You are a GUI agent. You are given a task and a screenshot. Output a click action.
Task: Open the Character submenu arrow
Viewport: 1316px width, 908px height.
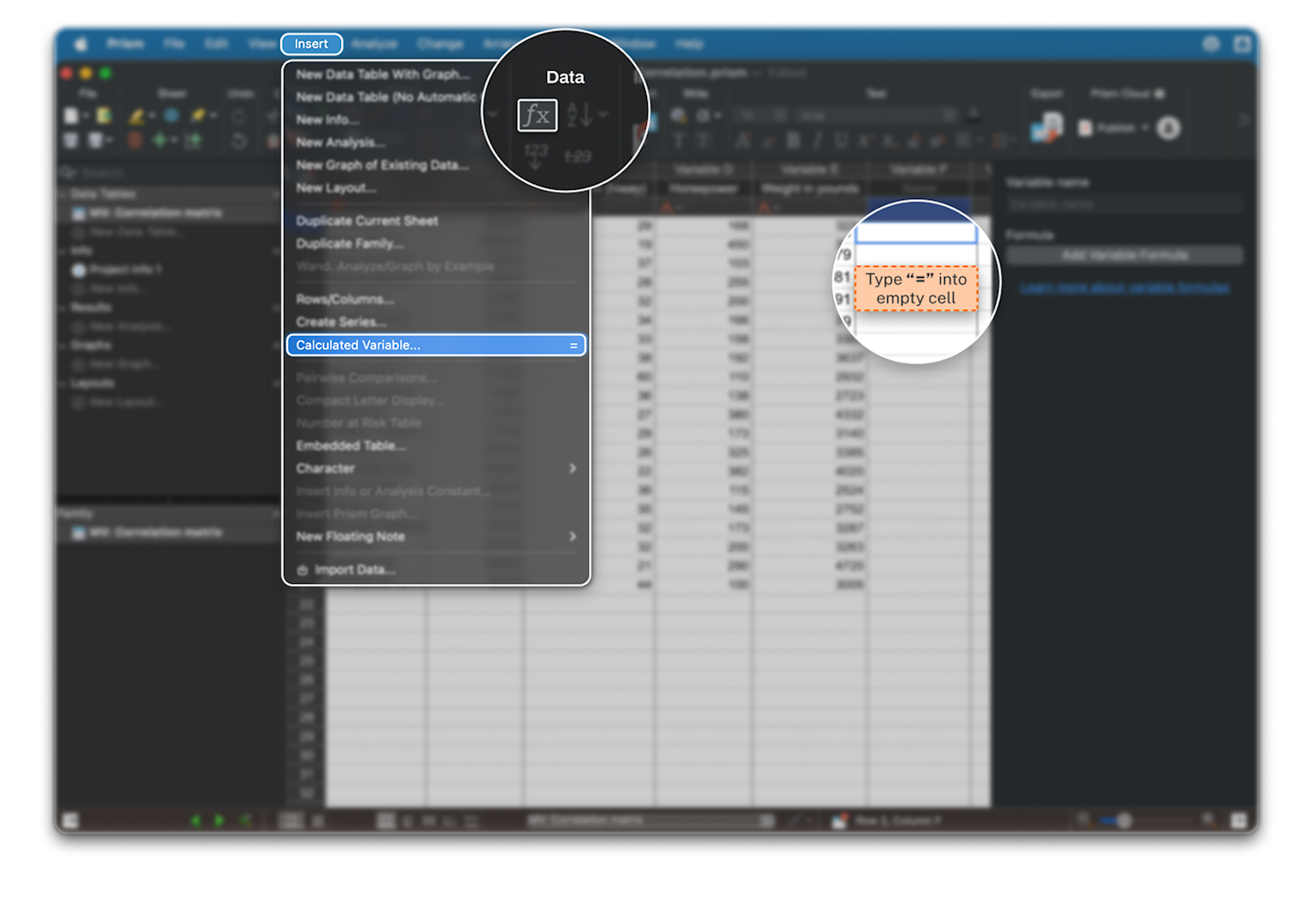pos(573,469)
